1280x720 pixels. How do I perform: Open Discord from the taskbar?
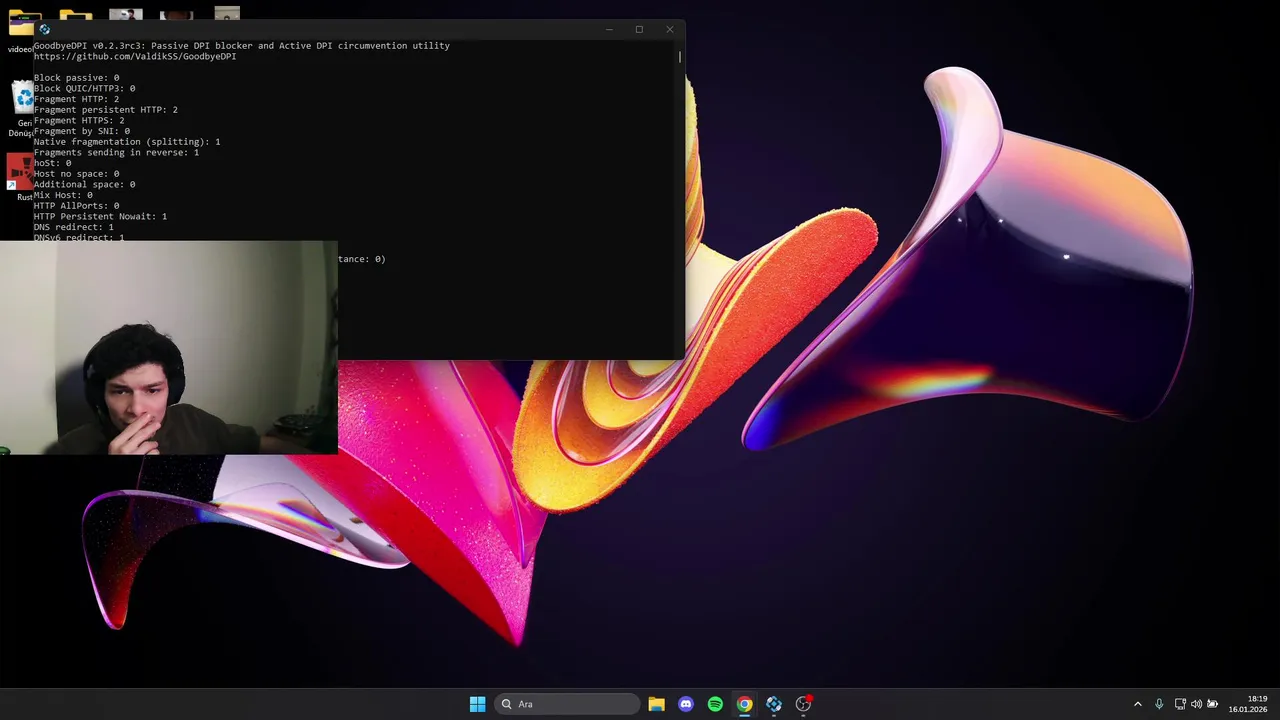tap(686, 704)
